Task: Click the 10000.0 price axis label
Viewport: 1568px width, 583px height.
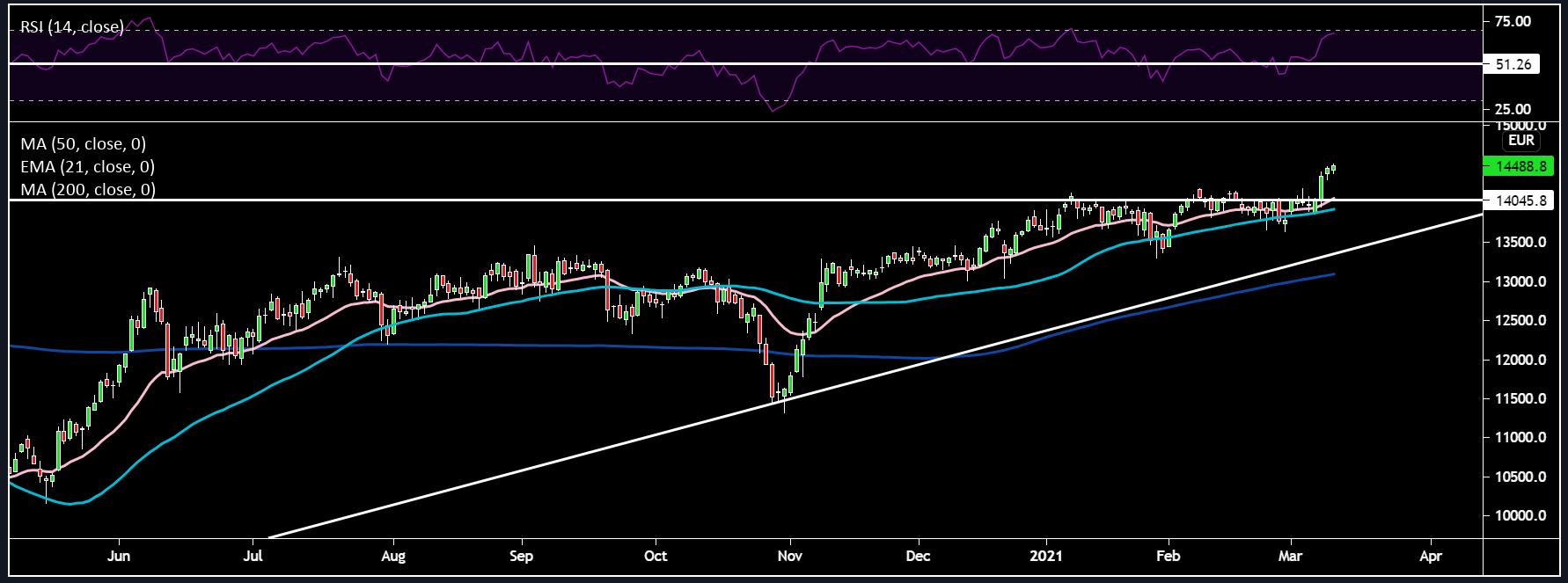Action: 1520,515
